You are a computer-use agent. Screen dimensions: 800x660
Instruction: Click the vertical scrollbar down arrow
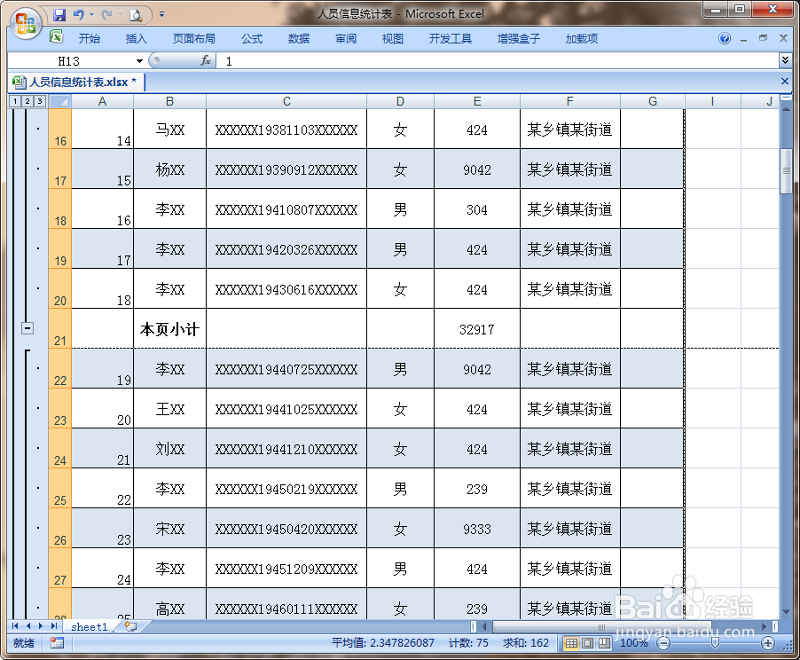(786, 611)
